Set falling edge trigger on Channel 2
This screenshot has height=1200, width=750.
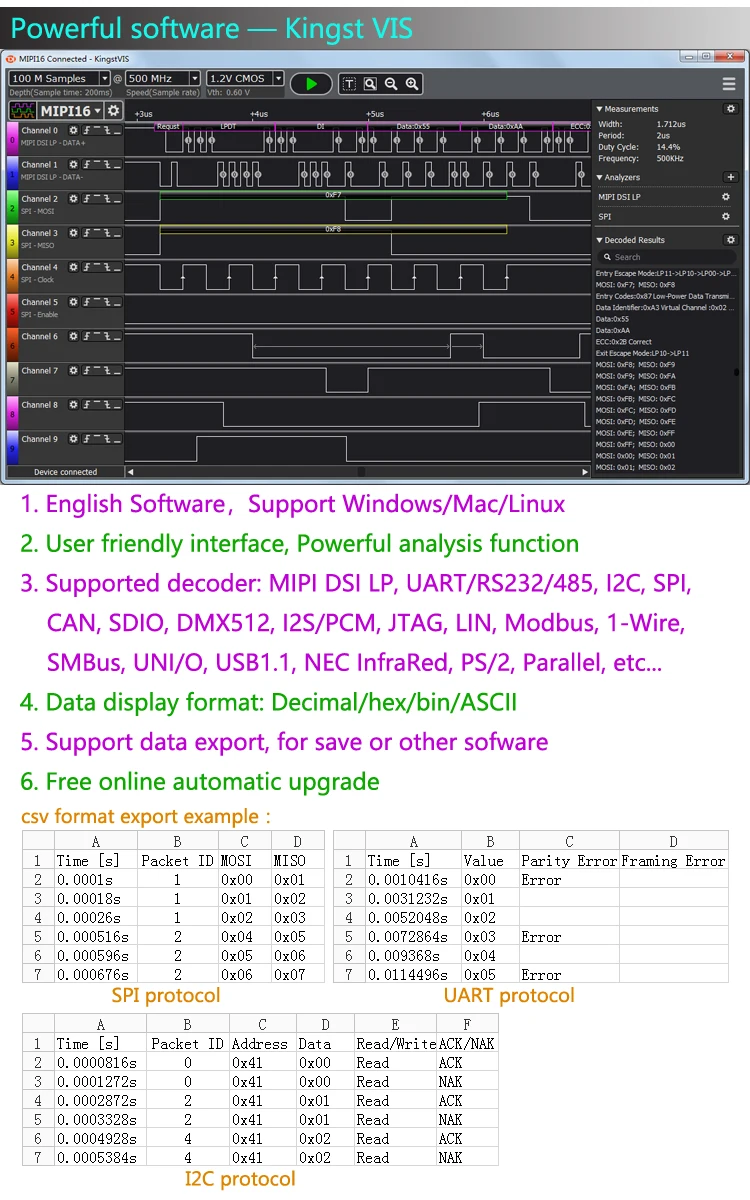tap(108, 199)
